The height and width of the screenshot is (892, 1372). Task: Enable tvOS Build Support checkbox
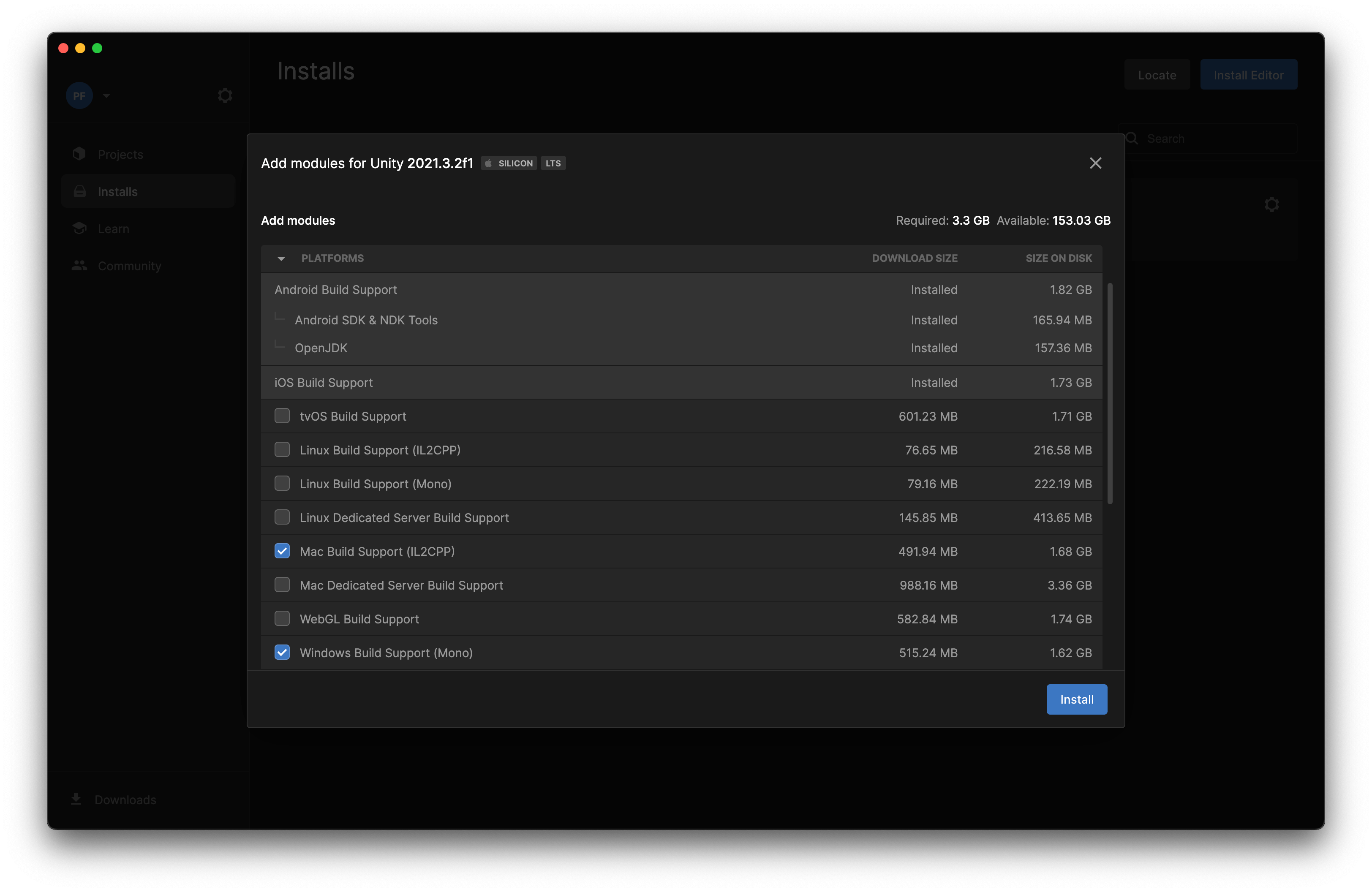click(282, 416)
